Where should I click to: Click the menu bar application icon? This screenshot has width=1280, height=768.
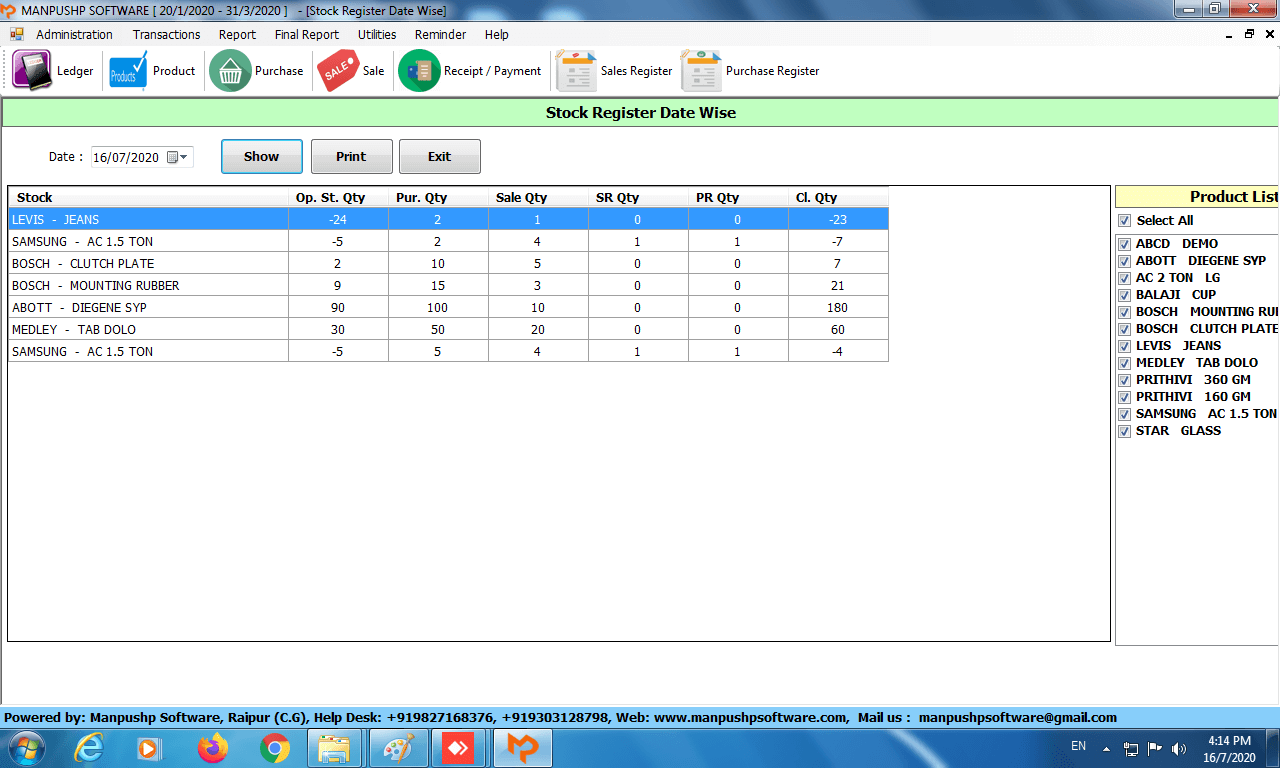pyautogui.click(x=17, y=34)
